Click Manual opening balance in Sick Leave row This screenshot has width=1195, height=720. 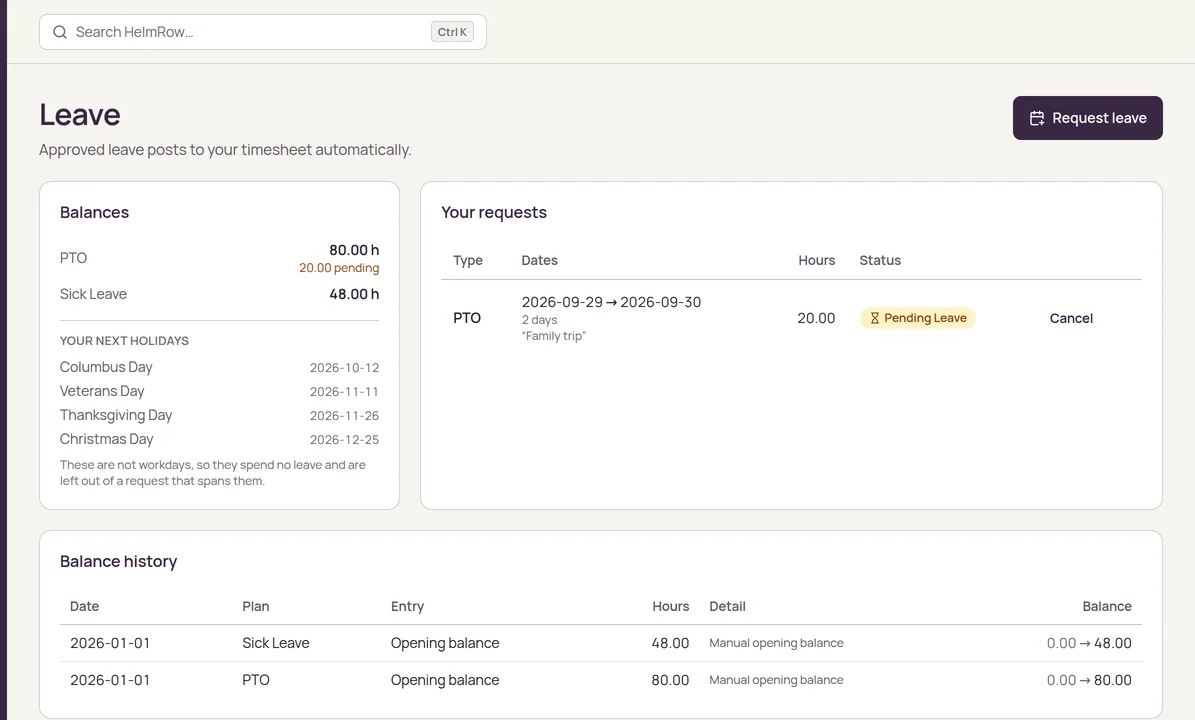tap(777, 643)
